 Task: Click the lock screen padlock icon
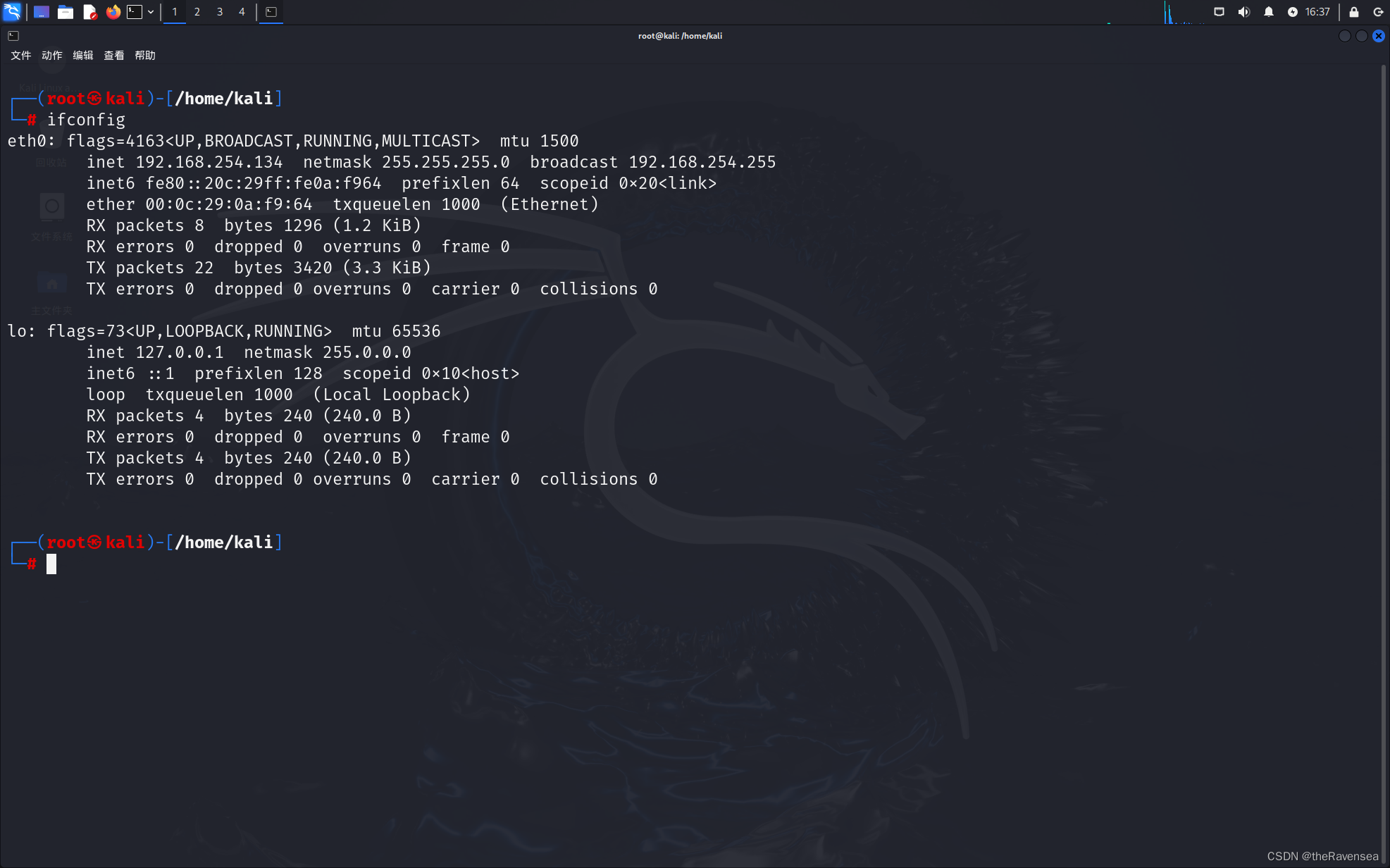tap(1353, 12)
